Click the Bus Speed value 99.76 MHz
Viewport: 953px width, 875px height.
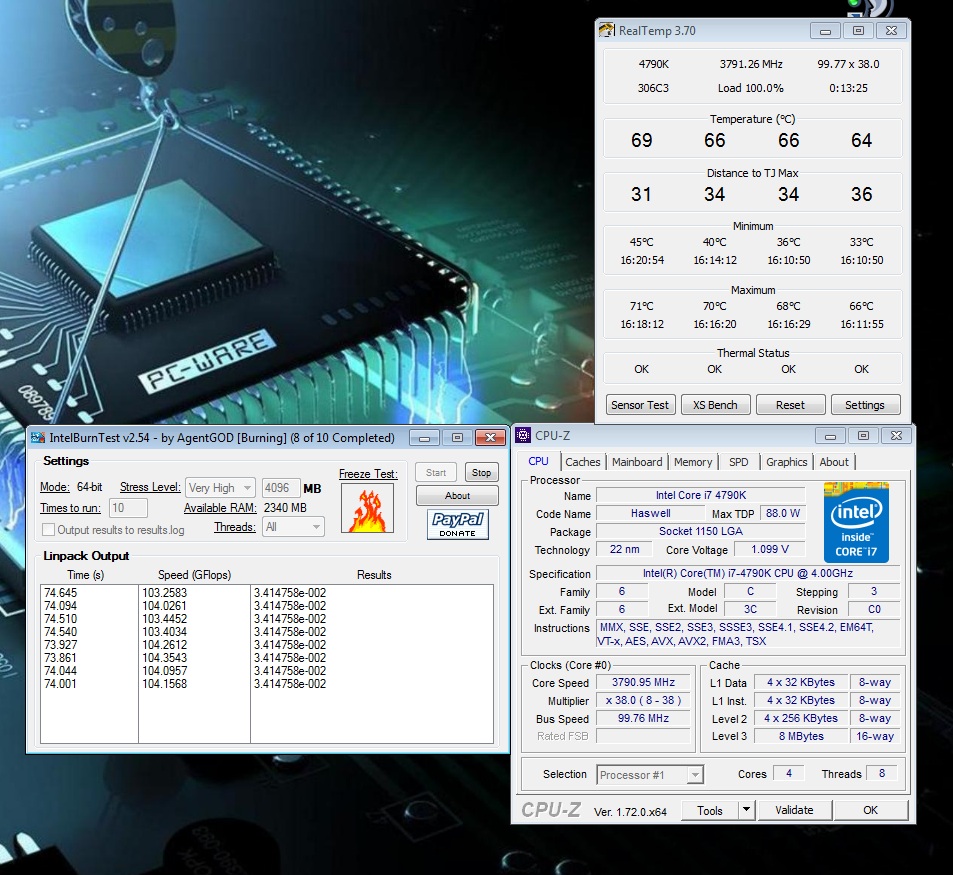(643, 718)
